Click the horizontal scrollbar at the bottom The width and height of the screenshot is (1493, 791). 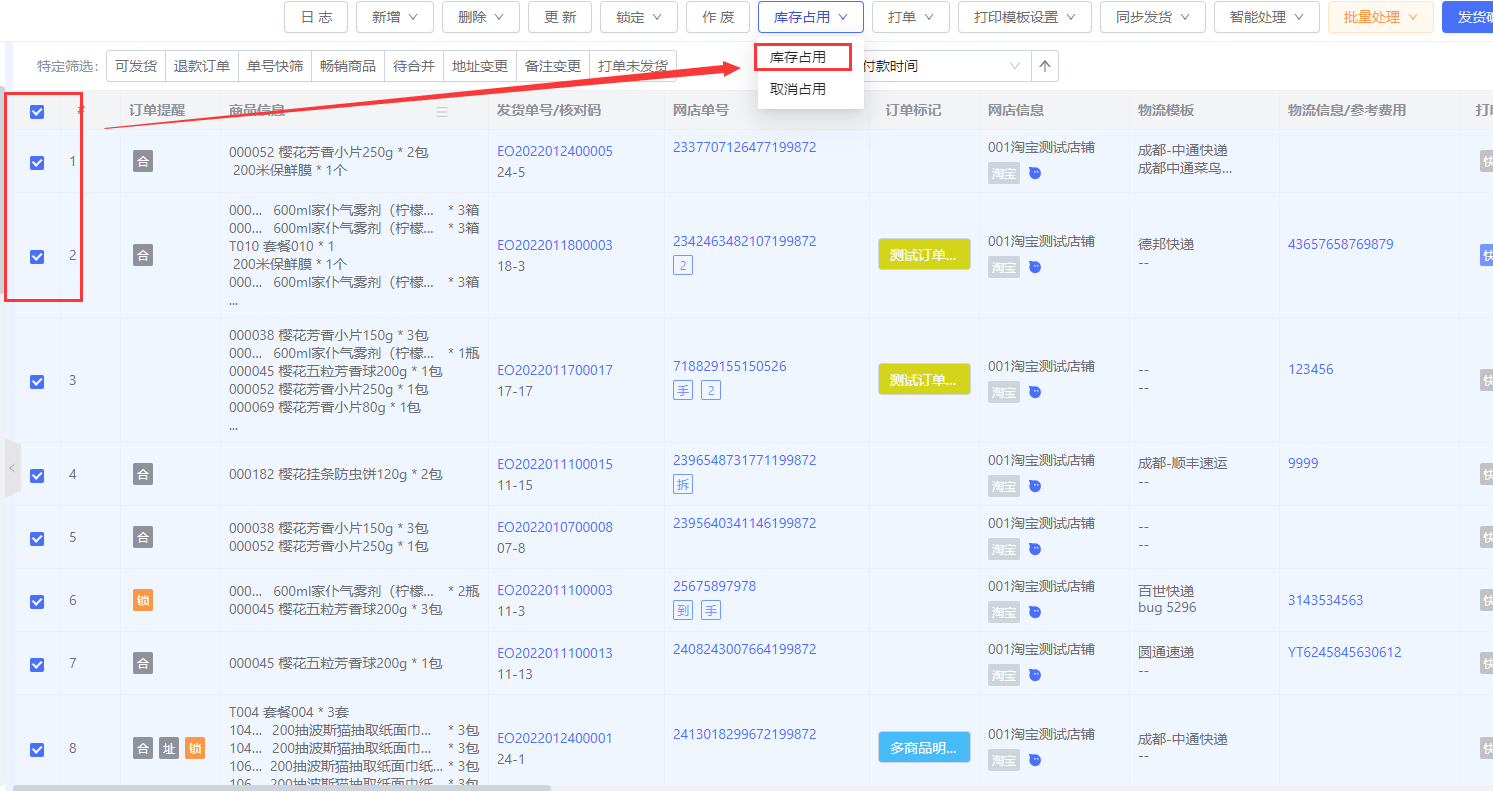[281, 787]
